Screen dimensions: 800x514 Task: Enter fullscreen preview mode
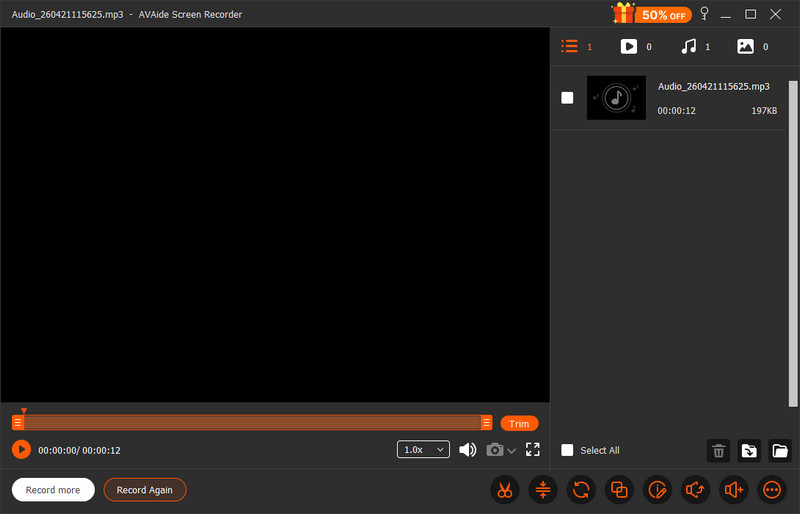(x=533, y=450)
